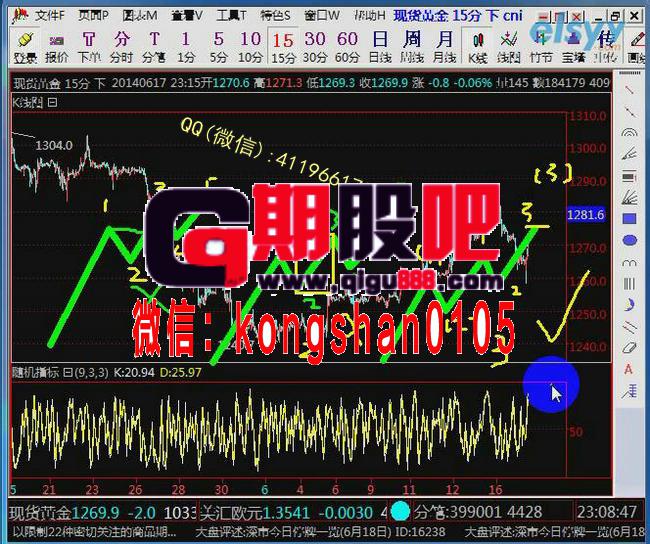Select the horizontal retracement lines tool
This screenshot has width=650, height=544.
click(629, 177)
